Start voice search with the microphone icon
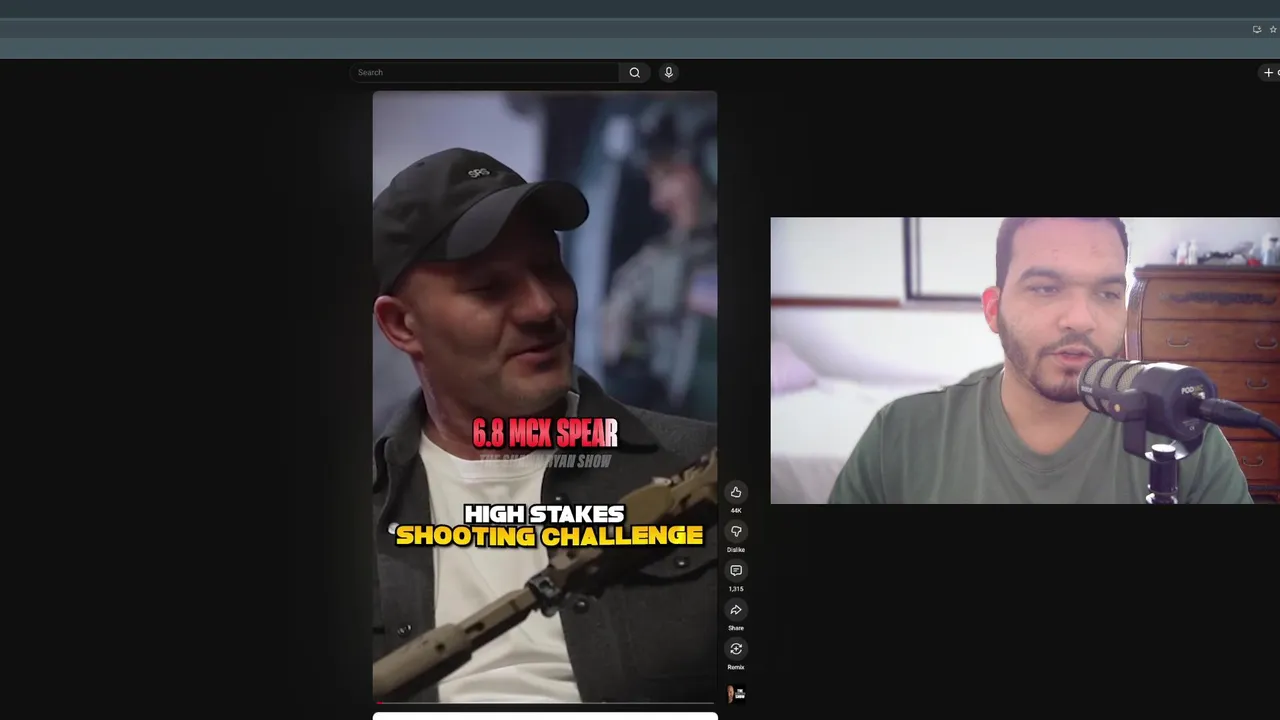The height and width of the screenshot is (720, 1280). coord(669,72)
